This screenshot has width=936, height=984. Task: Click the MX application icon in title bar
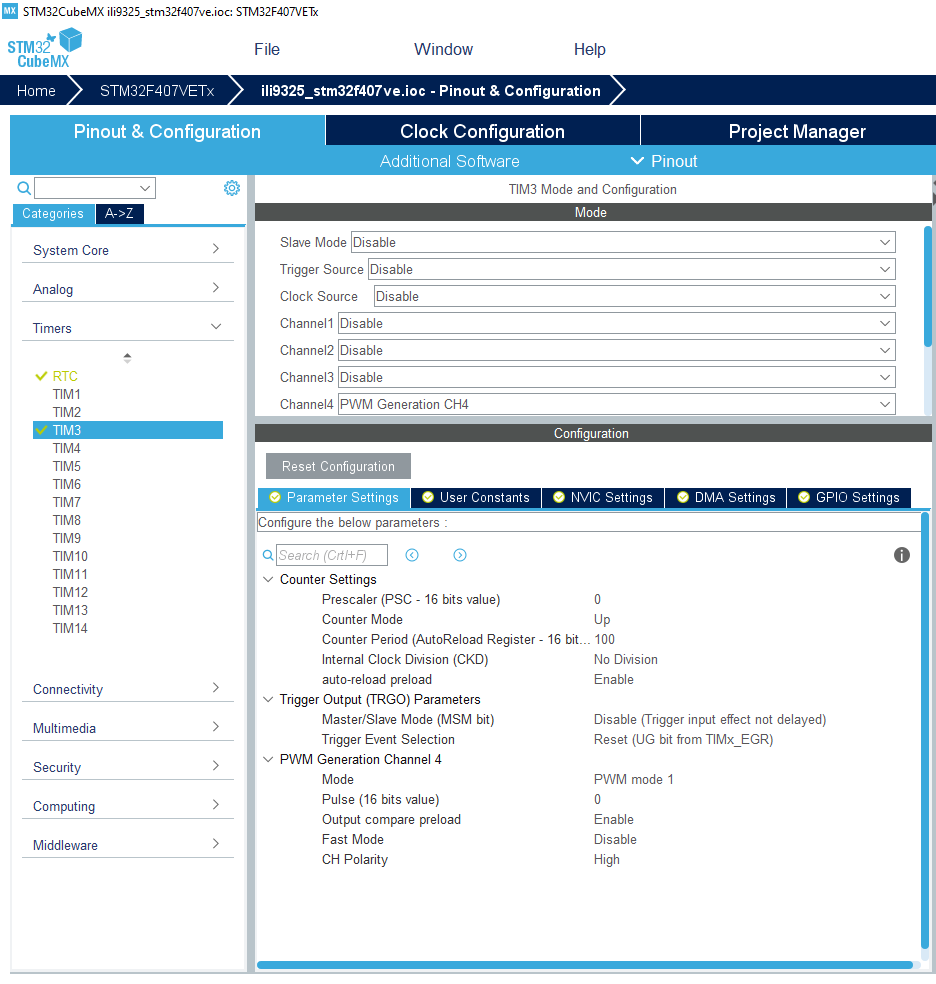(x=9, y=11)
